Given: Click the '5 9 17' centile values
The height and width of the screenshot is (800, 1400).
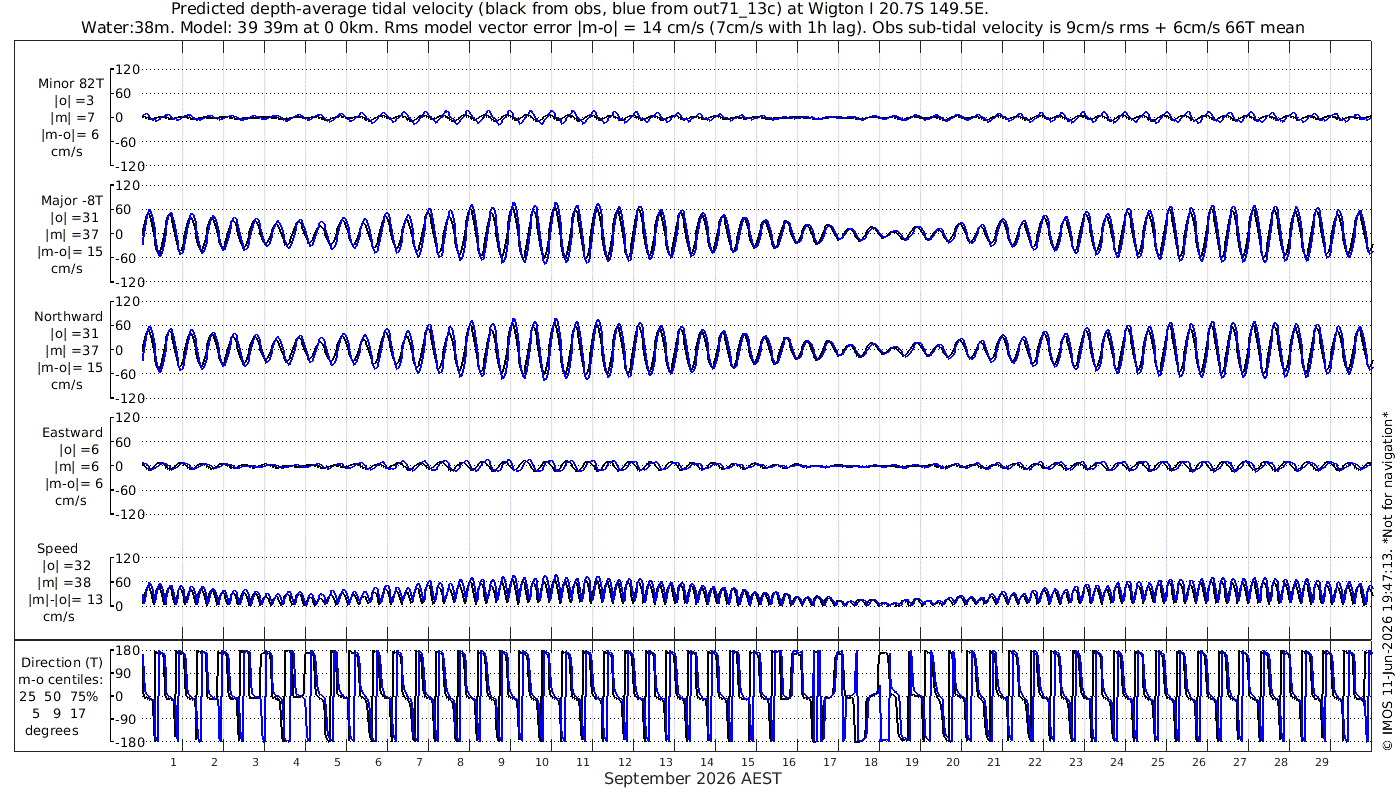Looking at the screenshot, I should click(x=59, y=714).
